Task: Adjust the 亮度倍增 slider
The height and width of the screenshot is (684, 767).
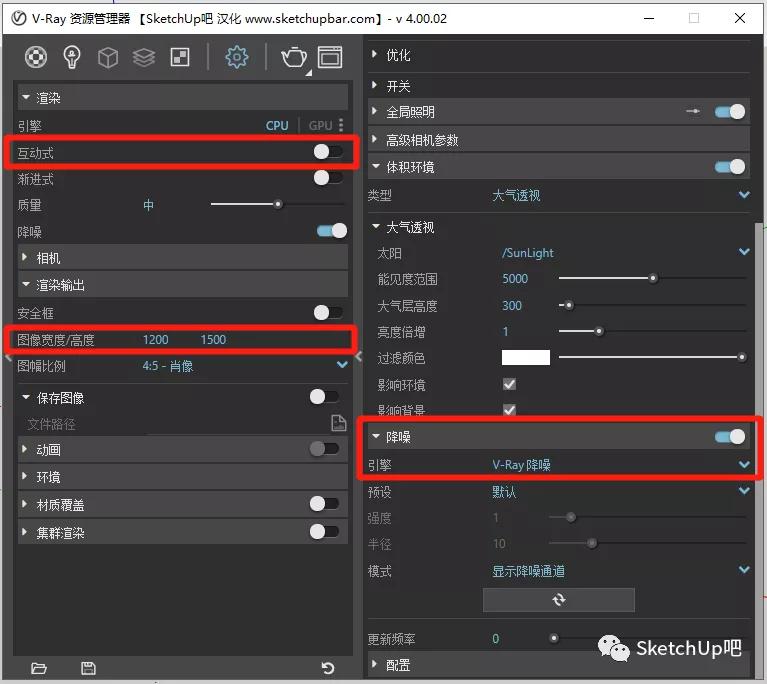Action: coord(599,331)
